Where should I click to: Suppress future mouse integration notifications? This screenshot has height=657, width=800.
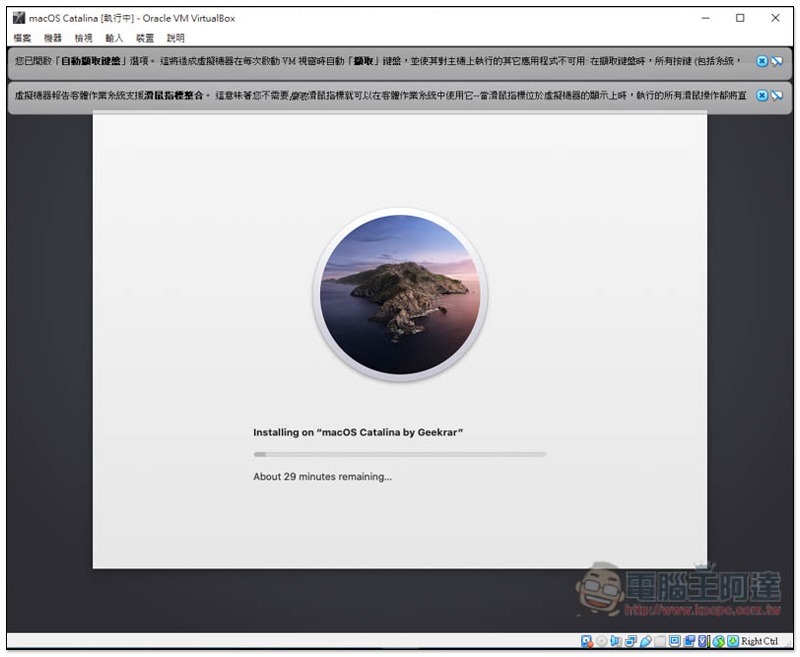click(x=777, y=95)
